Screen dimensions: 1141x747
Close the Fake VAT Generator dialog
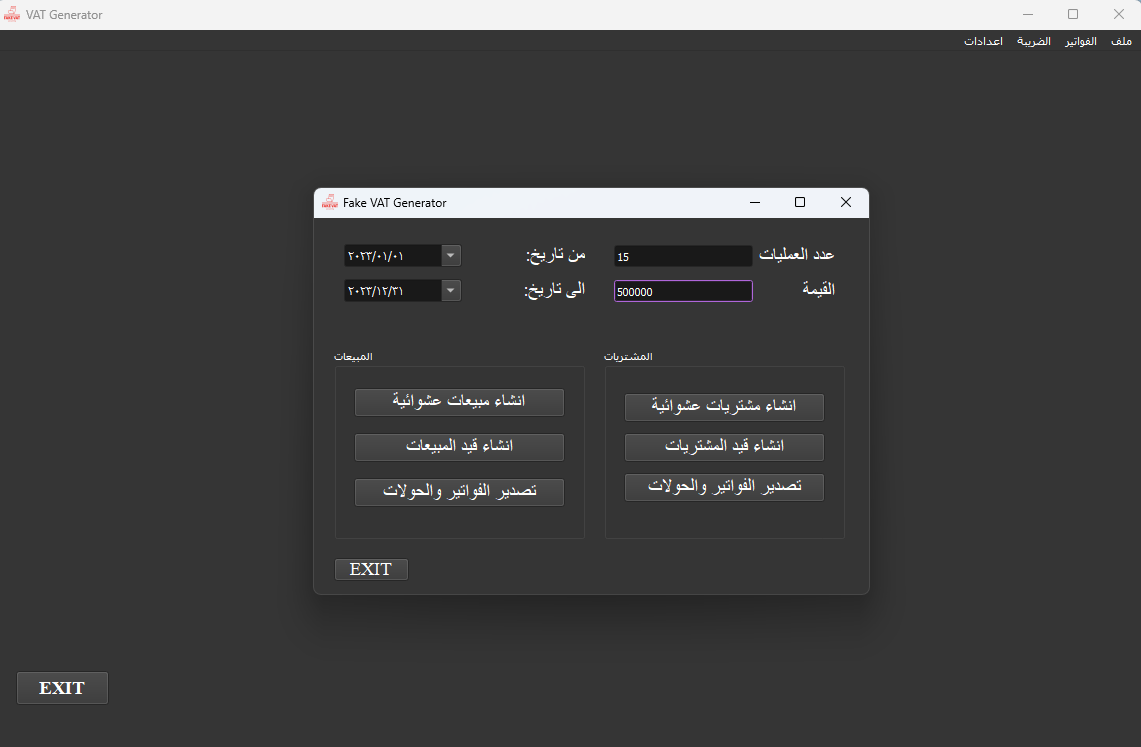click(846, 202)
